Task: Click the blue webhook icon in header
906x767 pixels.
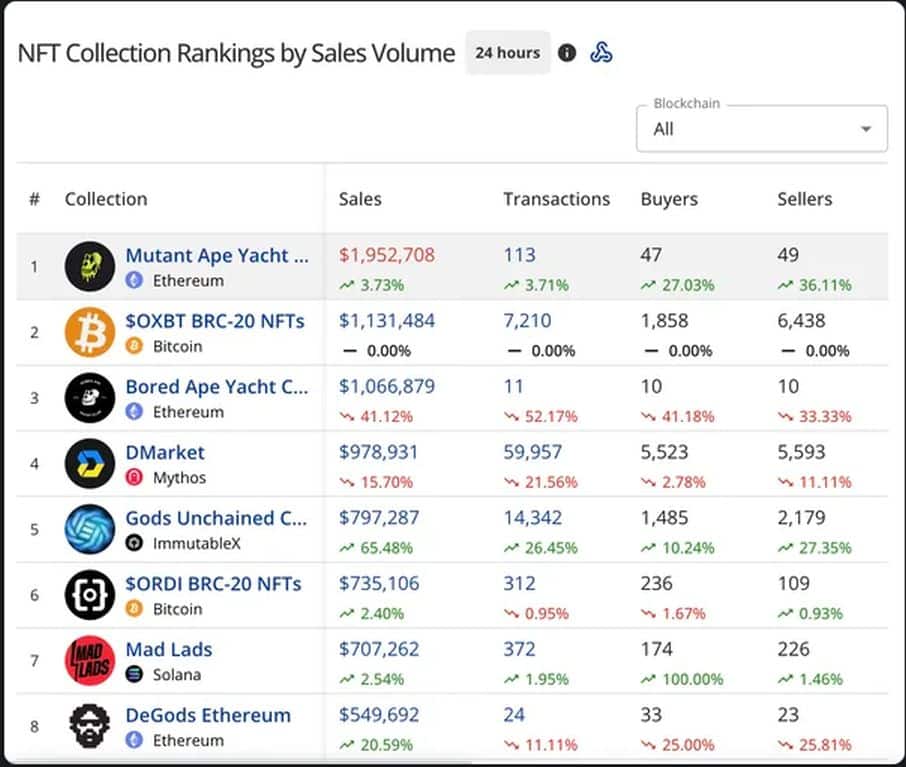Action: point(601,53)
